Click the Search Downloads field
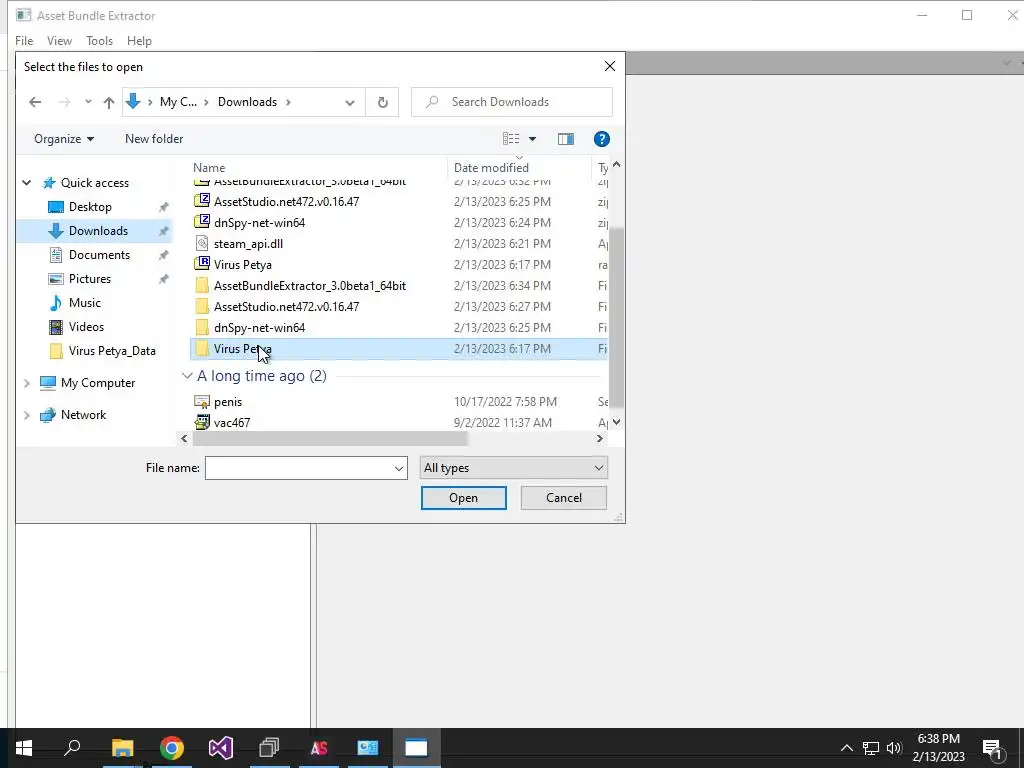The image size is (1024, 768). pos(512,102)
